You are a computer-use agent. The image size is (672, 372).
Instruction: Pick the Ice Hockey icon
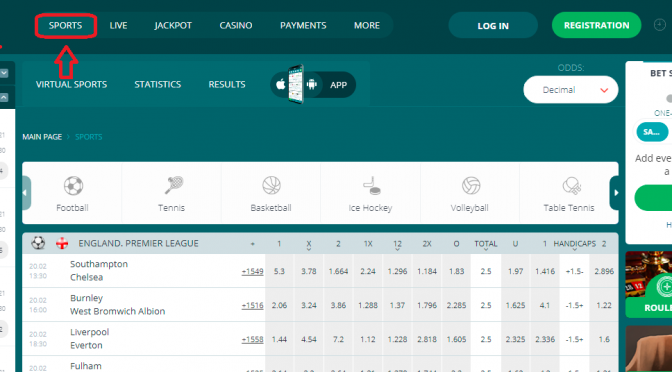point(372,186)
